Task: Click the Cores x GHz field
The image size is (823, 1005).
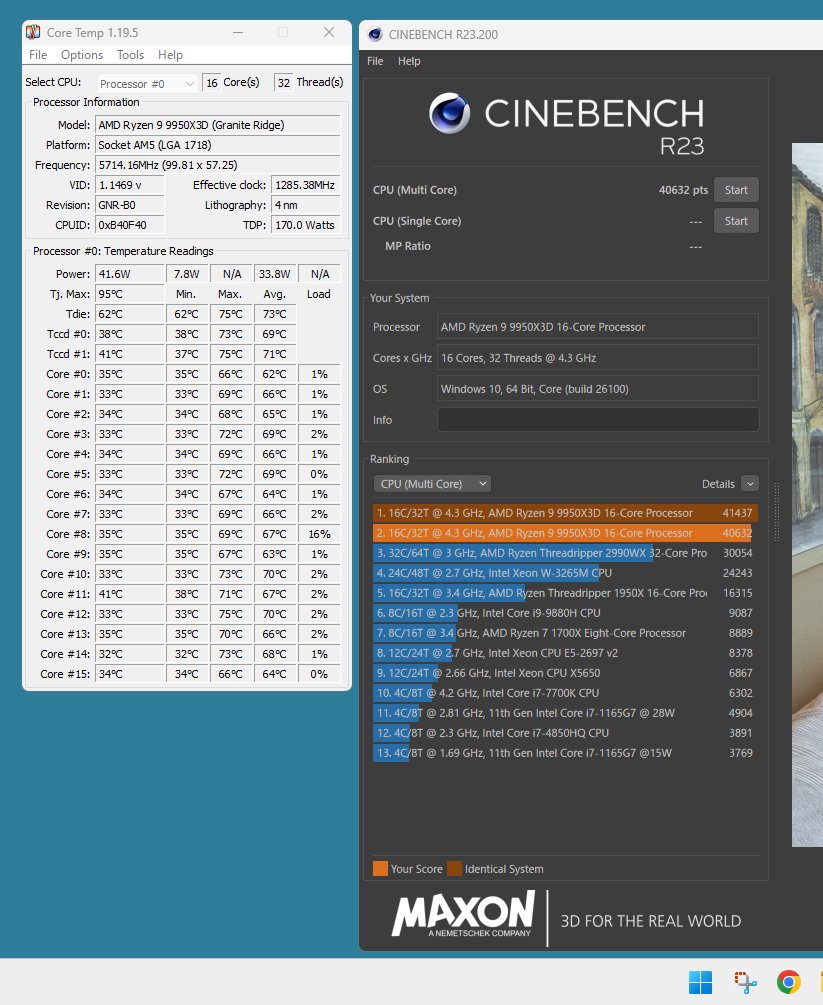Action: tap(598, 358)
